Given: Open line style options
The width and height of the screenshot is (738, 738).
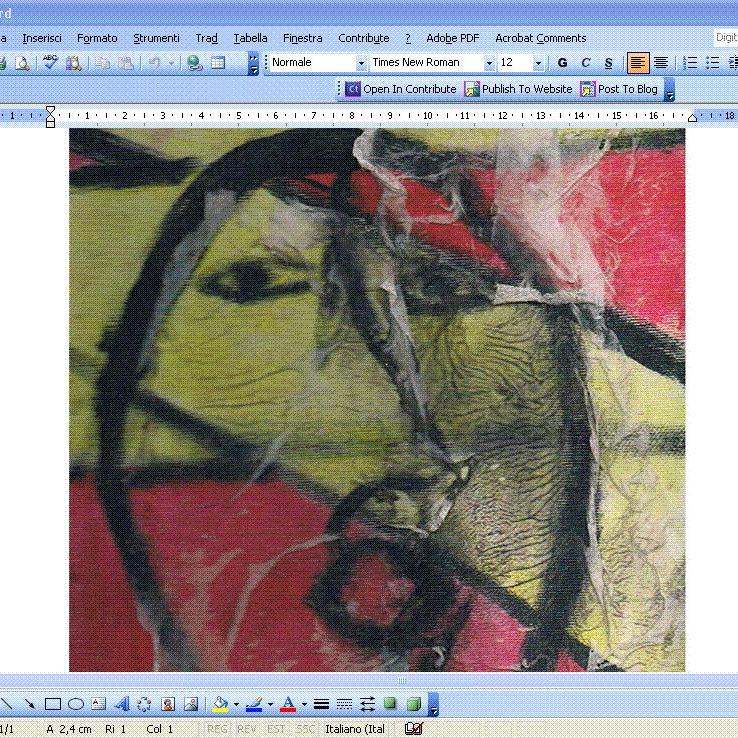Looking at the screenshot, I should [x=321, y=704].
